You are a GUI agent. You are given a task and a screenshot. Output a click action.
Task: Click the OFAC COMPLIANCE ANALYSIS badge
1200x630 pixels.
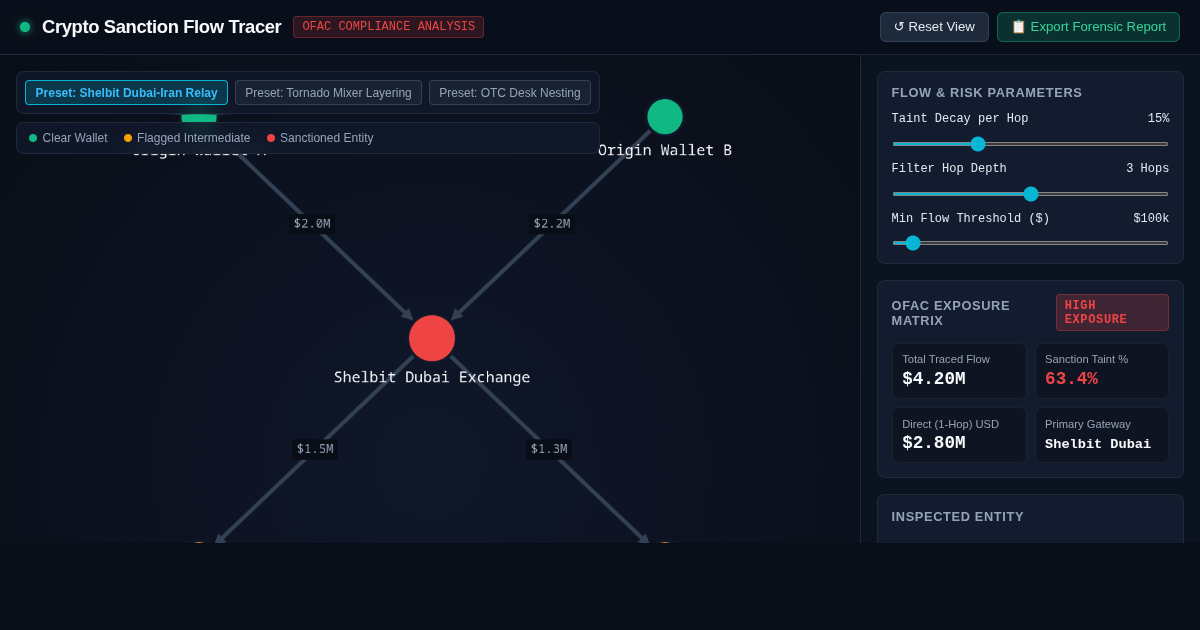[x=388, y=27]
